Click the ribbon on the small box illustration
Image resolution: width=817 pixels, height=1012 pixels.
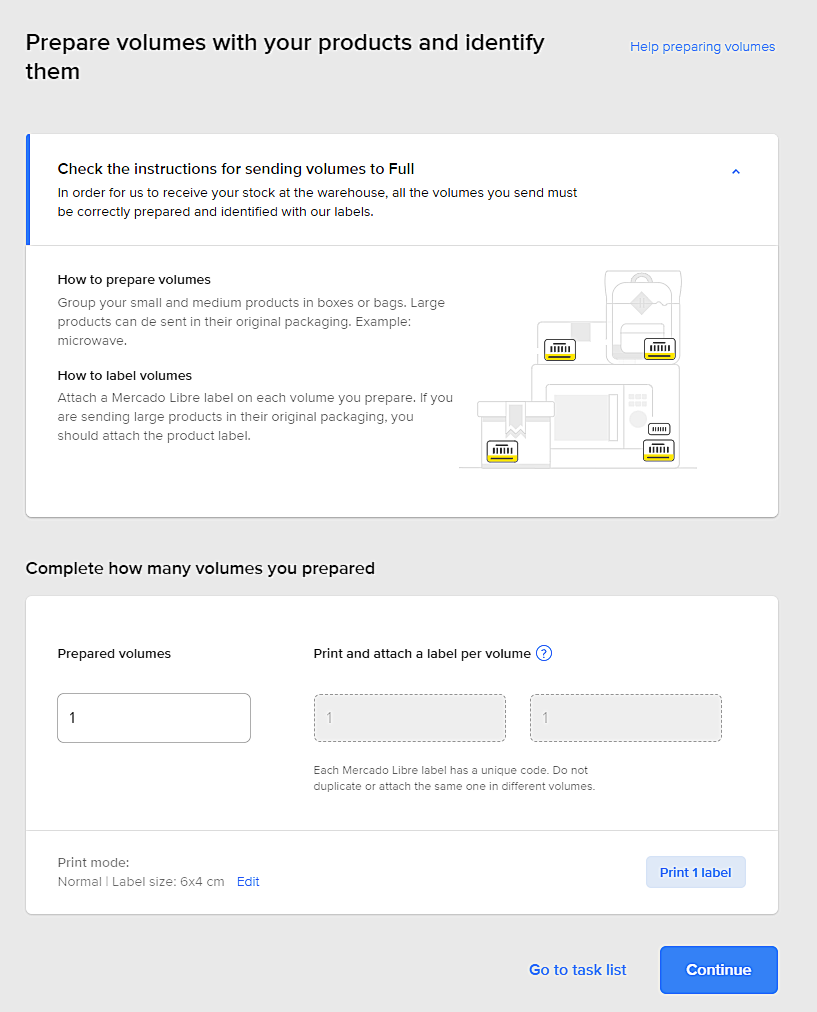(515, 419)
